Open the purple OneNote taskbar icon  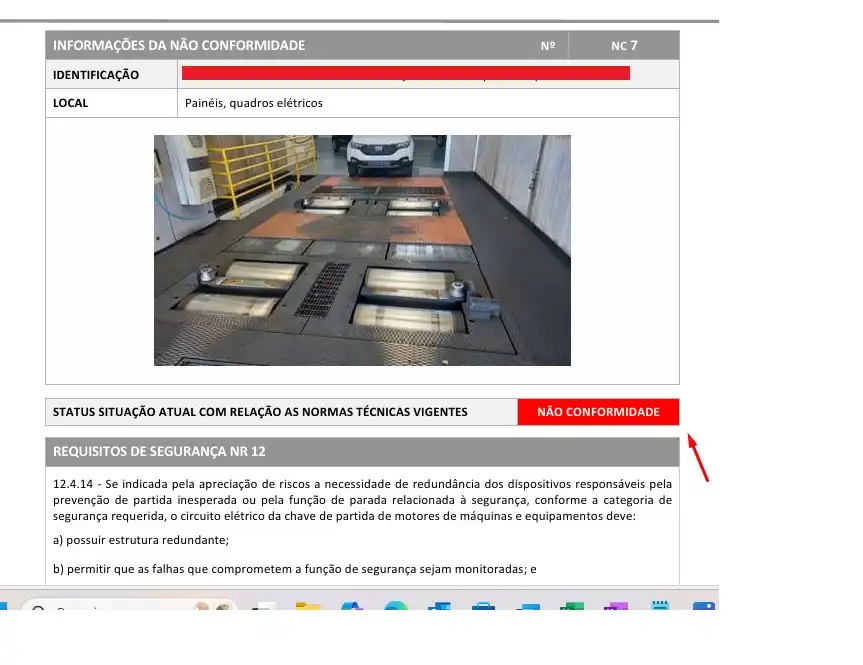point(615,606)
